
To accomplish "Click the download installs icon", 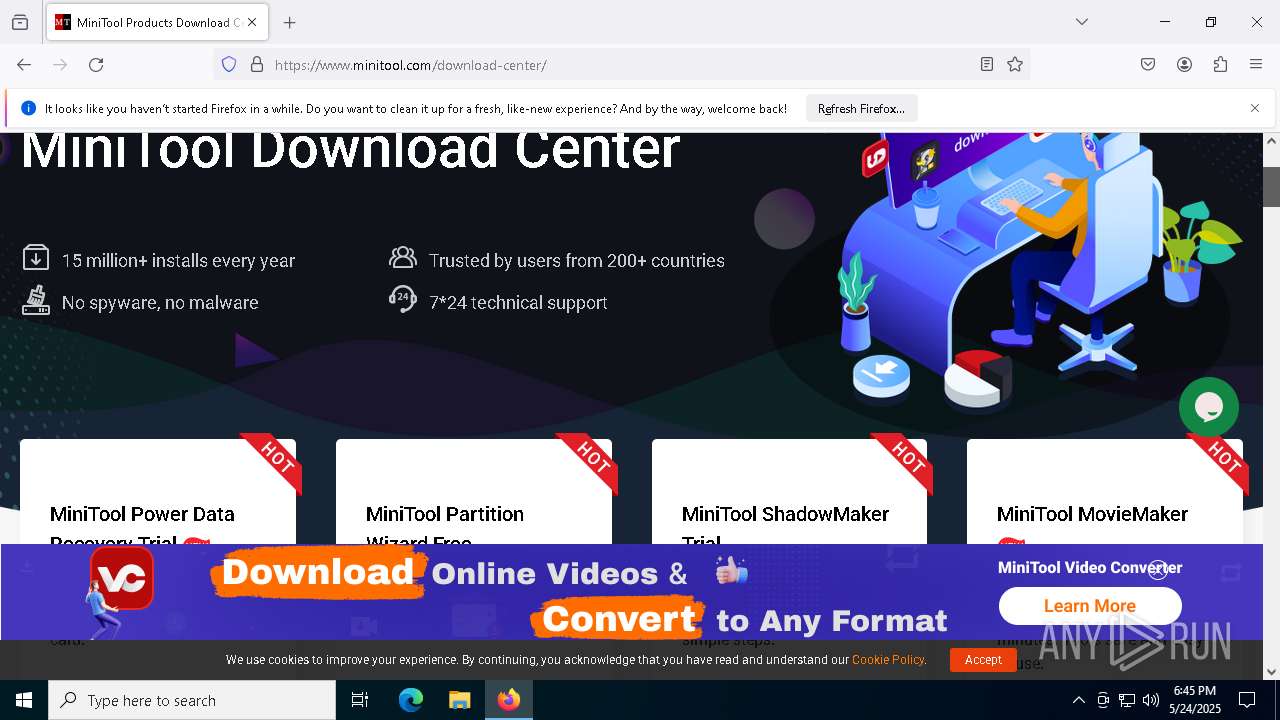I will (36, 258).
